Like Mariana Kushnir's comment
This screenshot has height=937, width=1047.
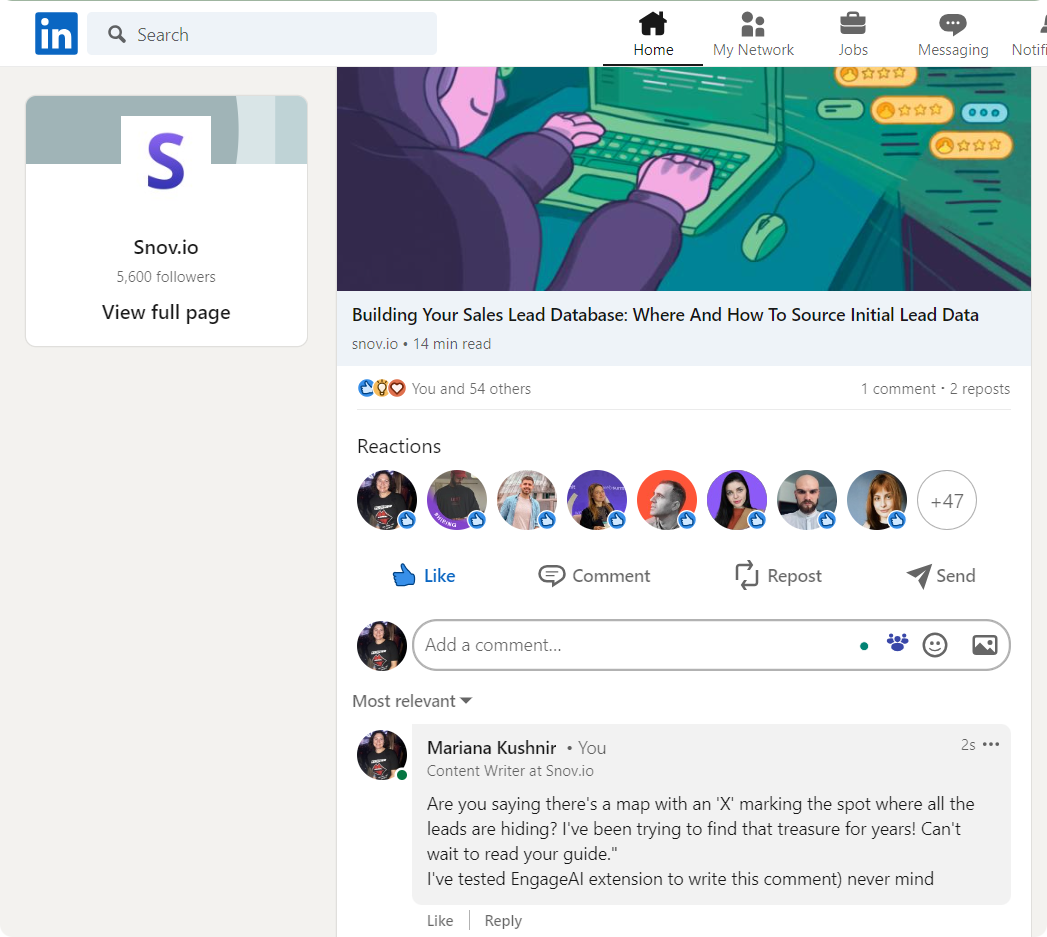[440, 920]
